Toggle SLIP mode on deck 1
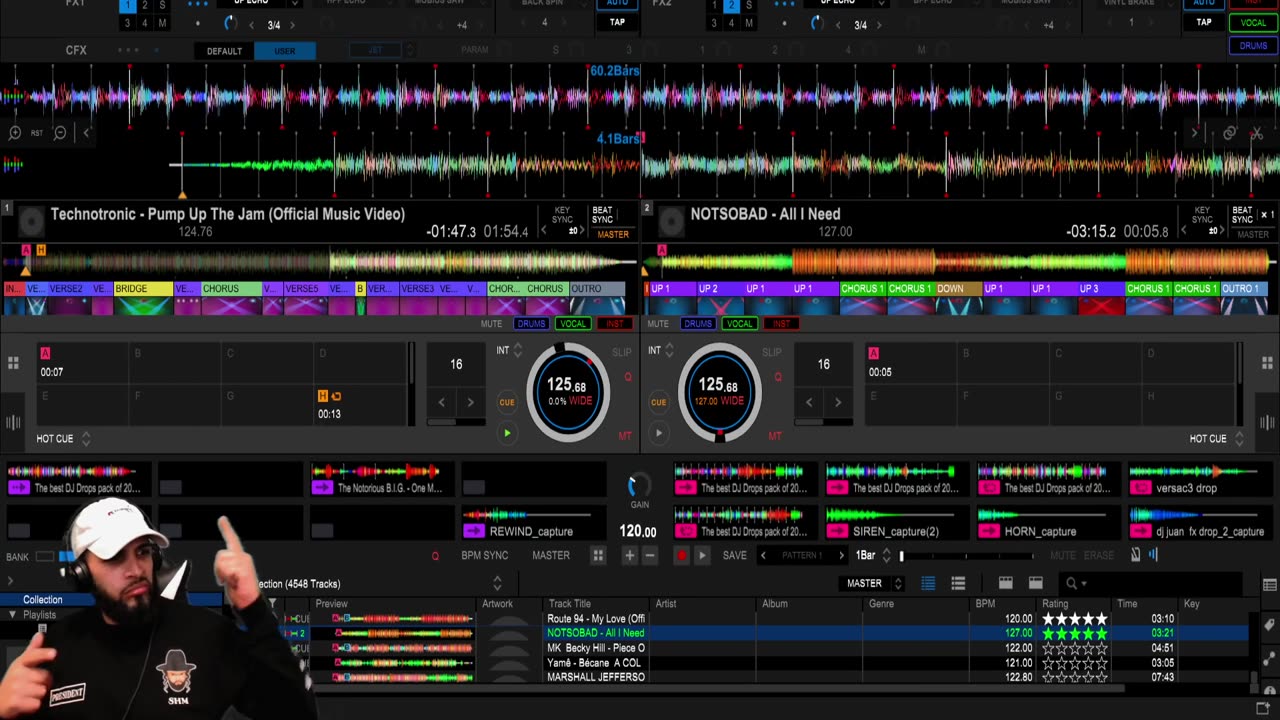This screenshot has width=1280, height=720. (622, 352)
